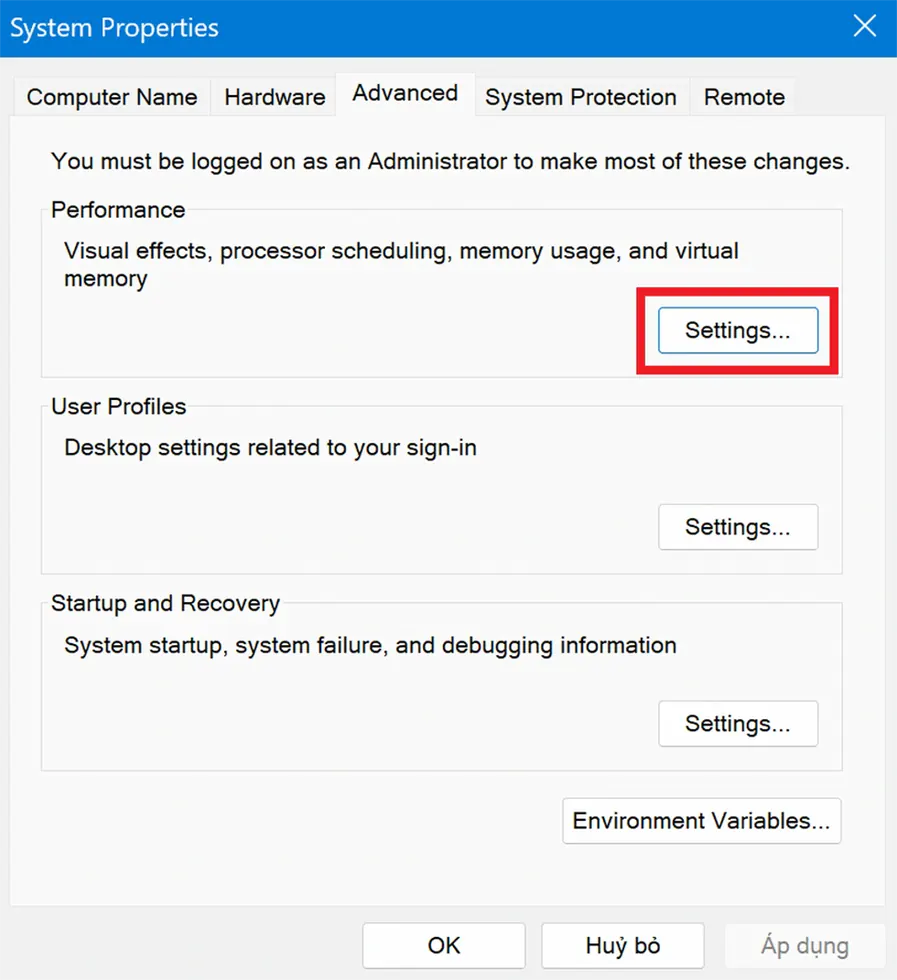
Task: Cancel with the Huỷ bỏ button
Action: (x=622, y=945)
